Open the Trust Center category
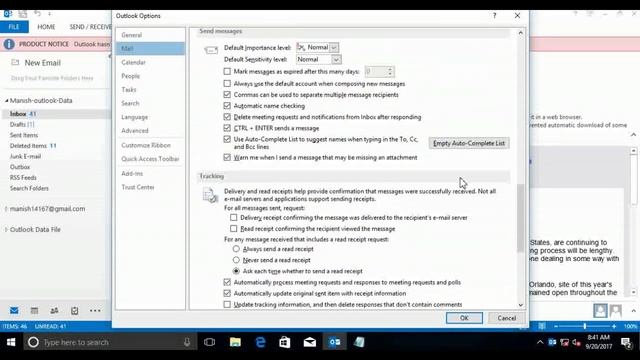Viewport: 640px width, 360px height. (x=150, y=187)
